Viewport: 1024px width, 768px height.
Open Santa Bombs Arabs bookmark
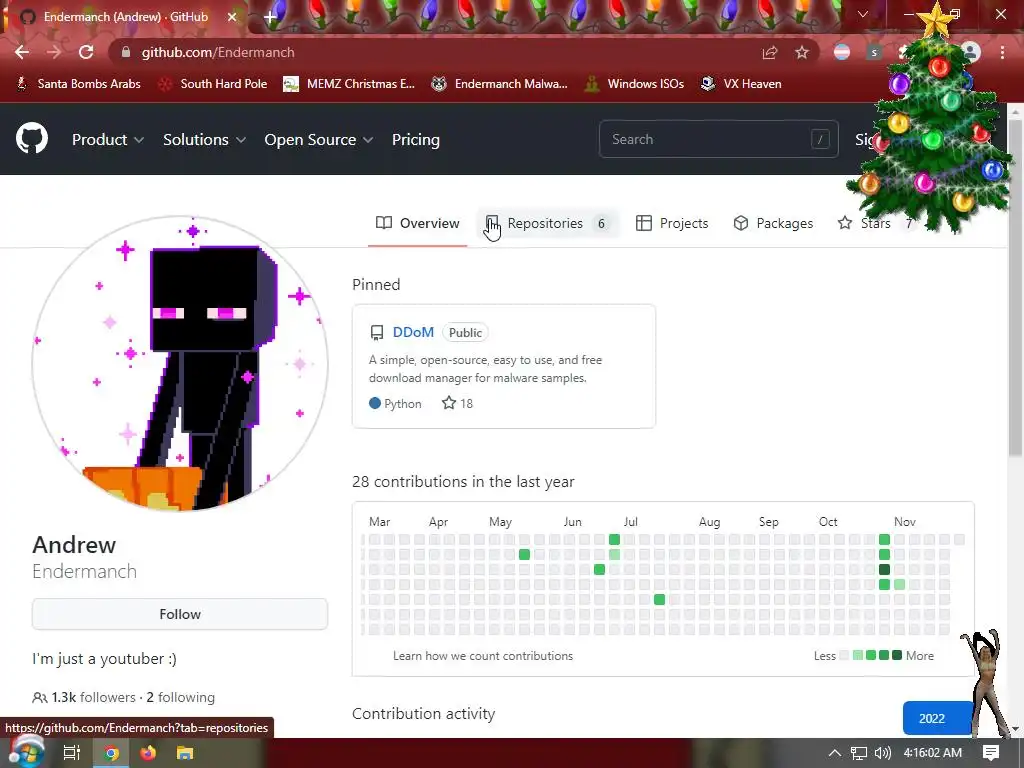[x=78, y=84]
